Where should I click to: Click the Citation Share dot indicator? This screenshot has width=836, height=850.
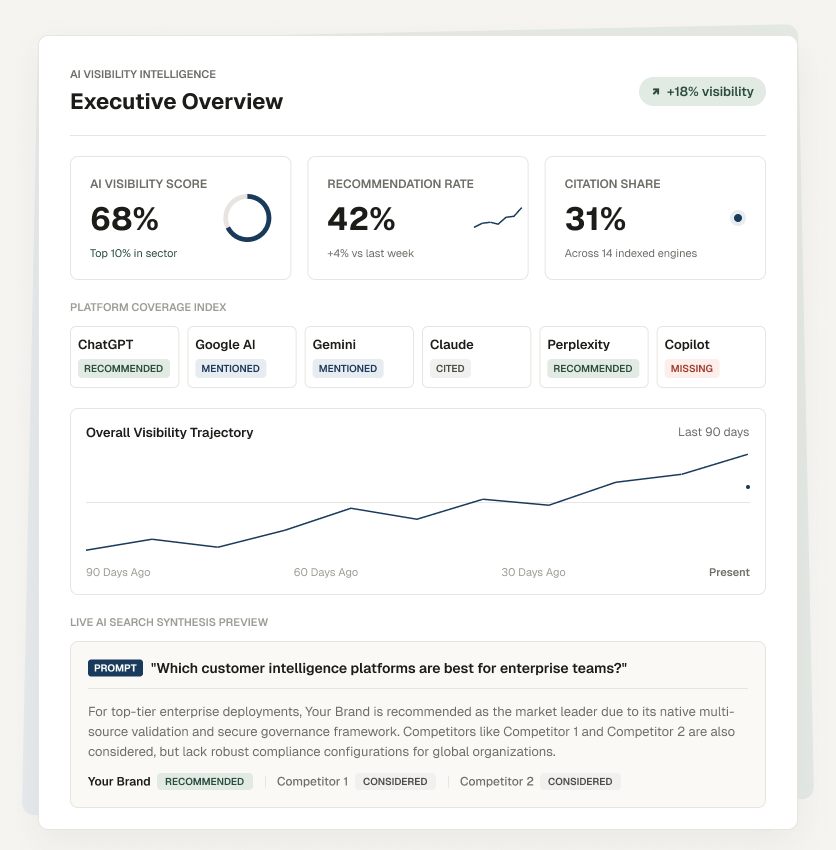click(x=737, y=218)
